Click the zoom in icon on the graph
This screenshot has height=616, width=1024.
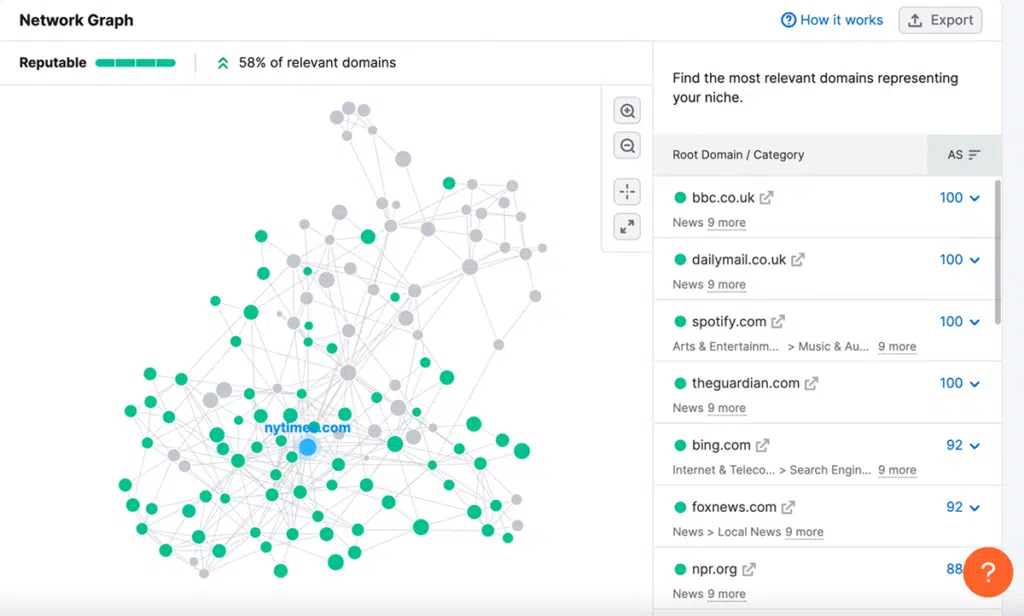point(626,110)
